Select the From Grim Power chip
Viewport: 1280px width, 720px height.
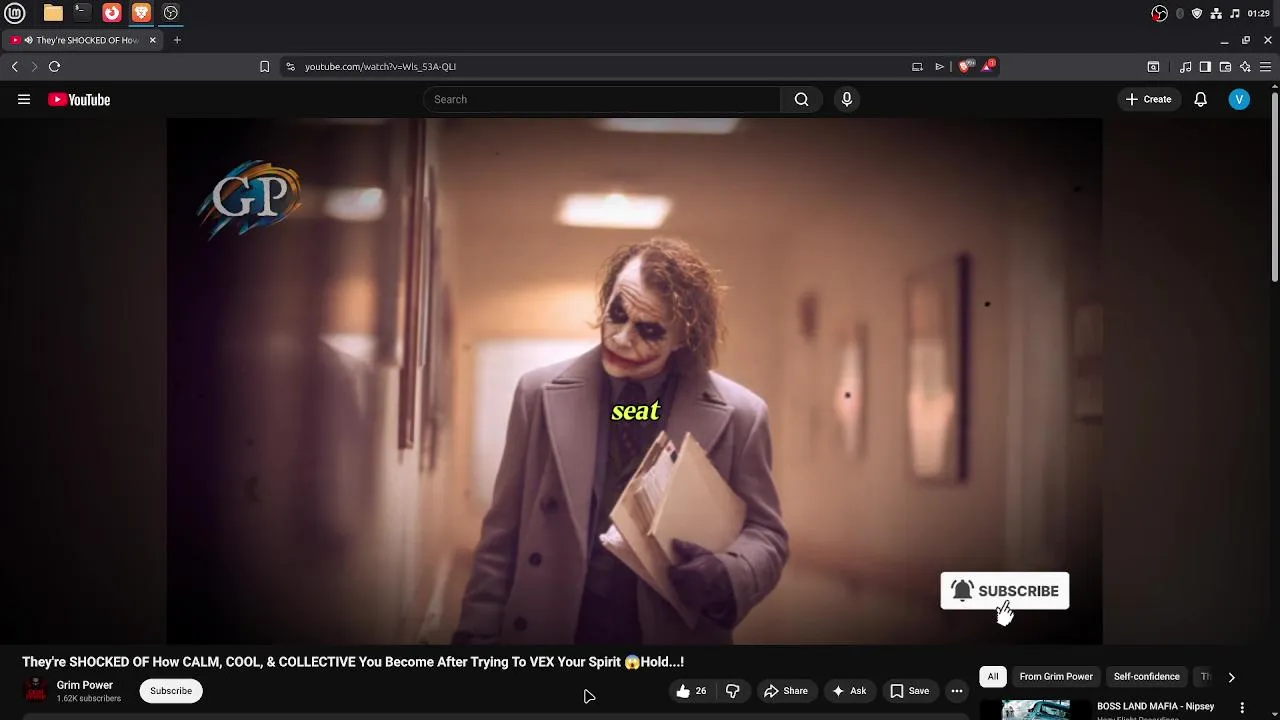[1056, 677]
